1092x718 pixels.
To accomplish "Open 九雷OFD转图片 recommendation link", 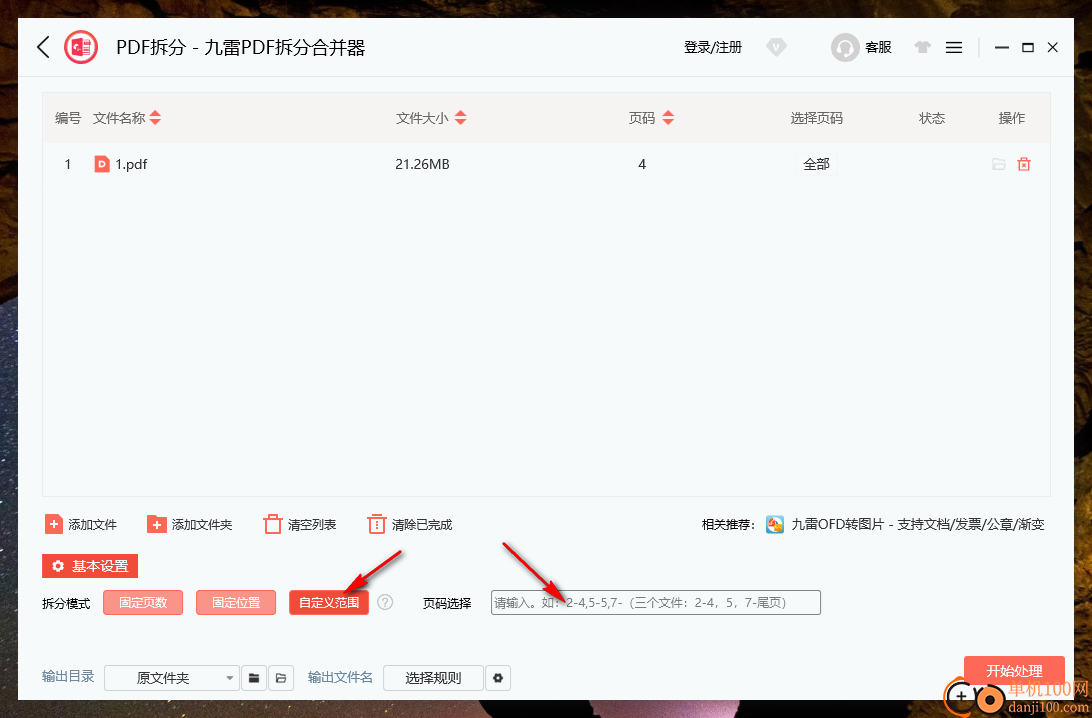I will point(905,524).
